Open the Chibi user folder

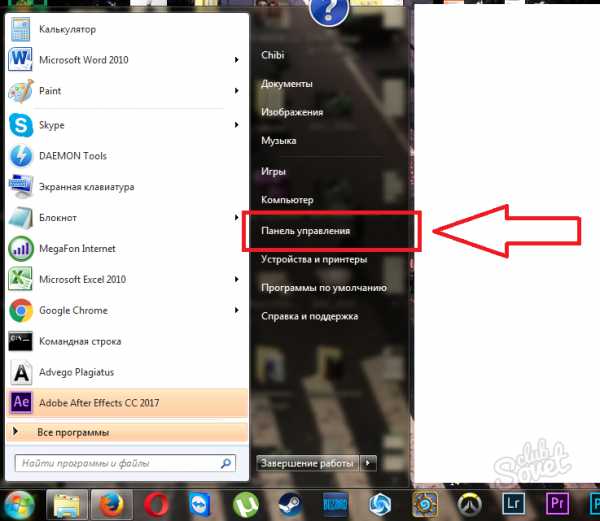pos(272,55)
